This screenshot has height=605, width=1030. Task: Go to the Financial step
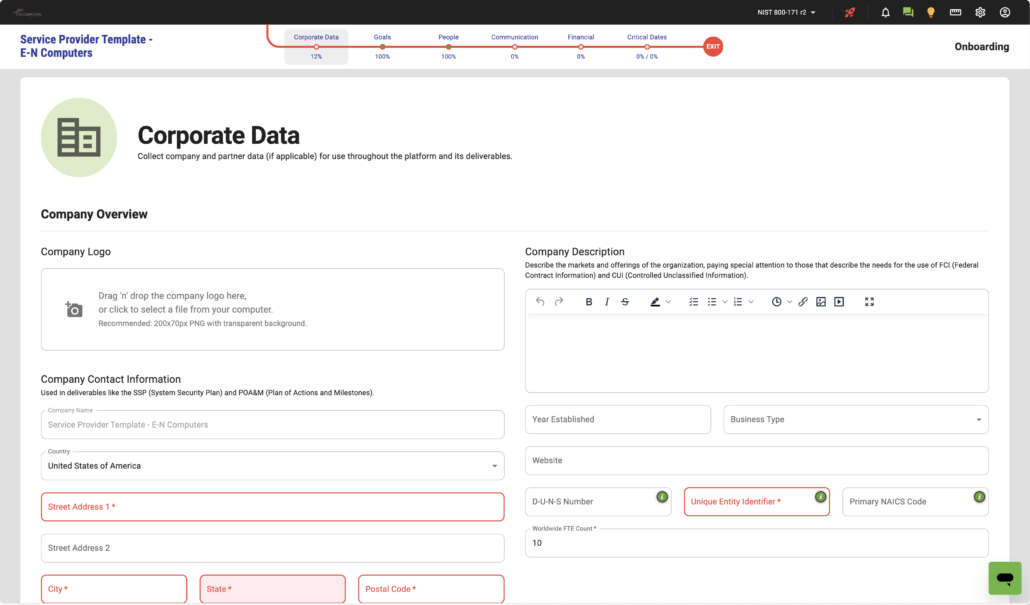(x=581, y=46)
